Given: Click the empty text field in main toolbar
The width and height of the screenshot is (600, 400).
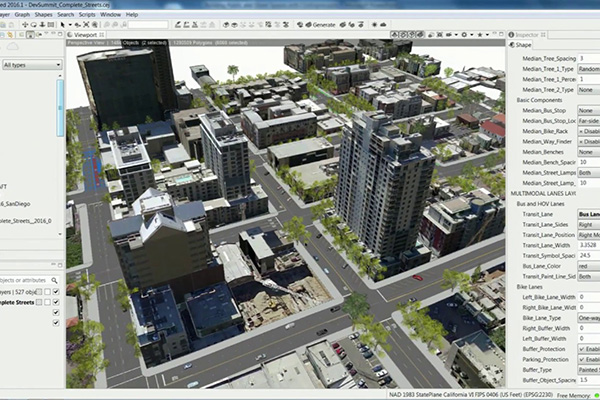Looking at the screenshot, I should click(148, 24).
